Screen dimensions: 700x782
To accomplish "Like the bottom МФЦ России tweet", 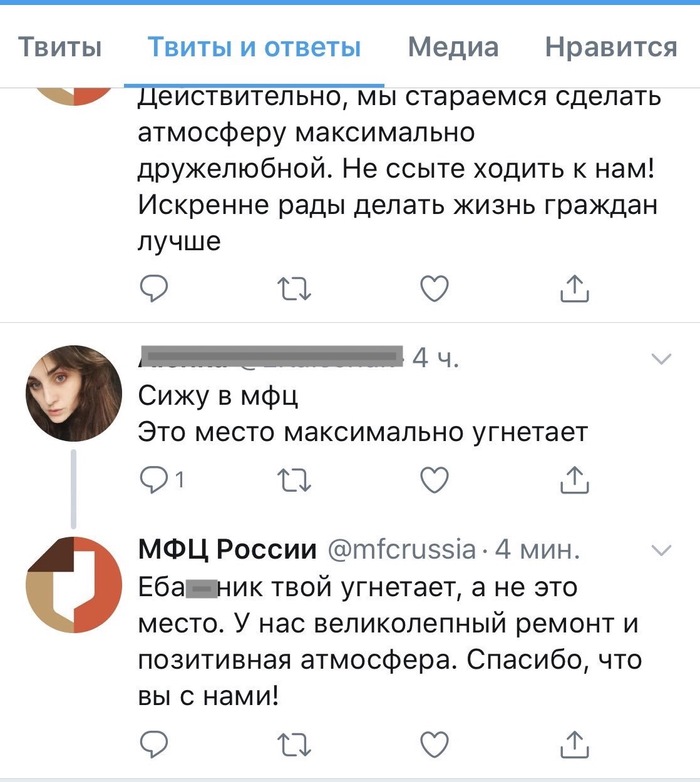I will coord(433,743).
